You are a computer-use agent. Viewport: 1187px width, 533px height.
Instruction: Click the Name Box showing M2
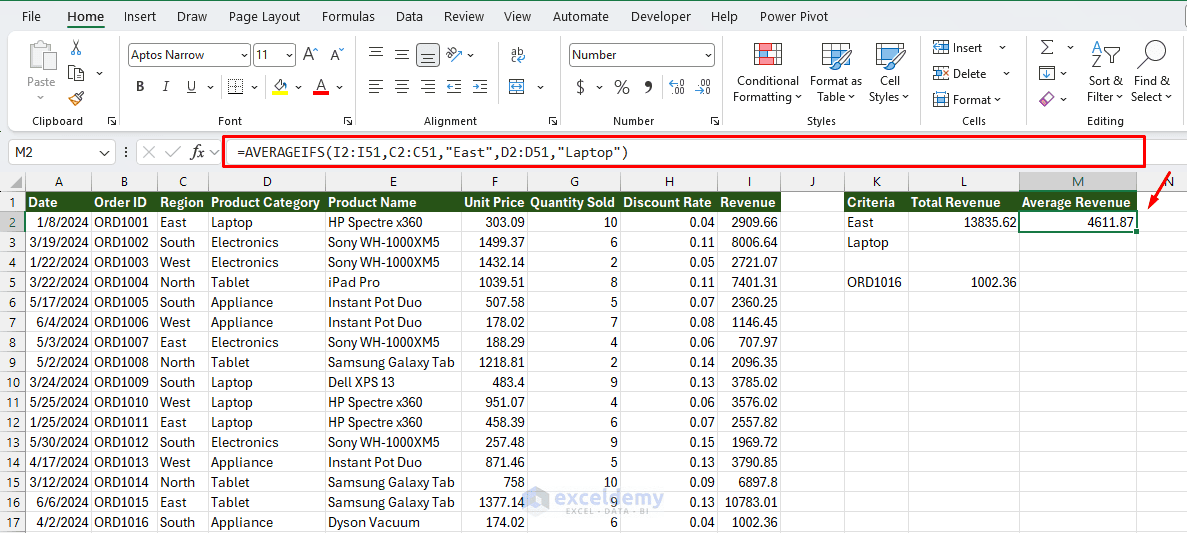tap(62, 153)
